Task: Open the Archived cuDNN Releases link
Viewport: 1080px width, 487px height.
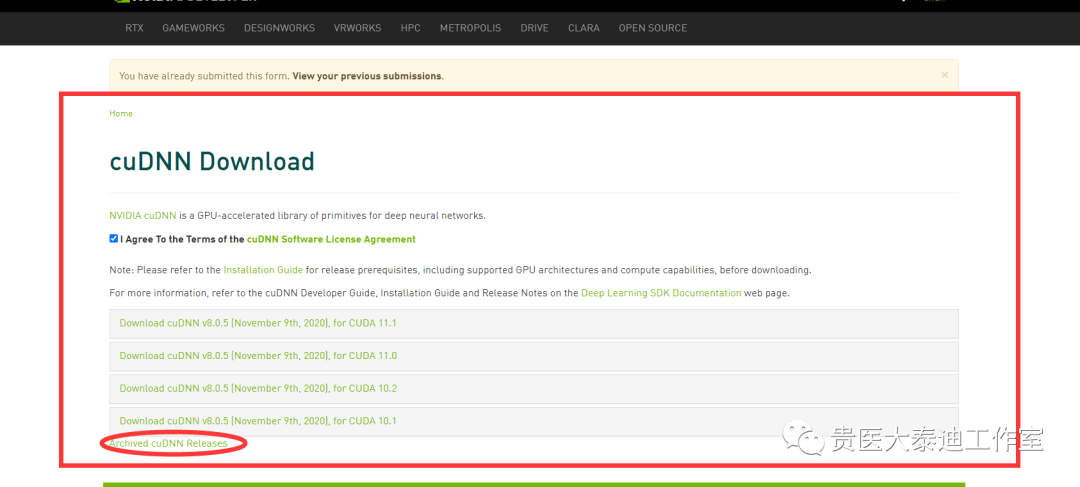Action: tap(168, 444)
